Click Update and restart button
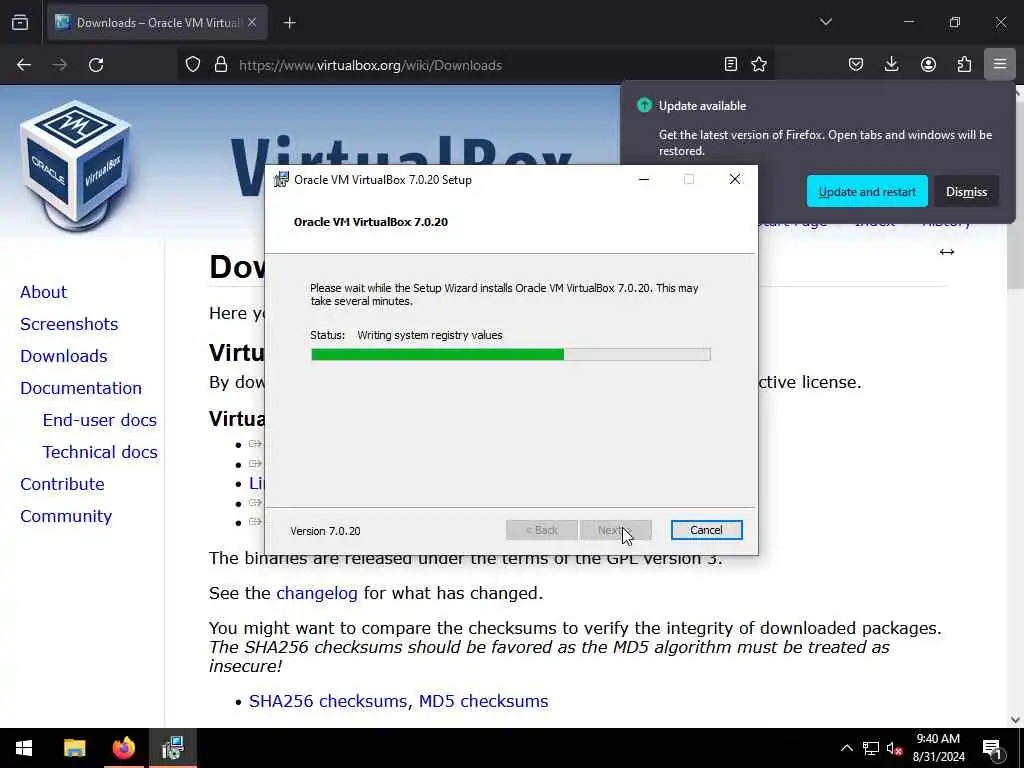 point(867,191)
